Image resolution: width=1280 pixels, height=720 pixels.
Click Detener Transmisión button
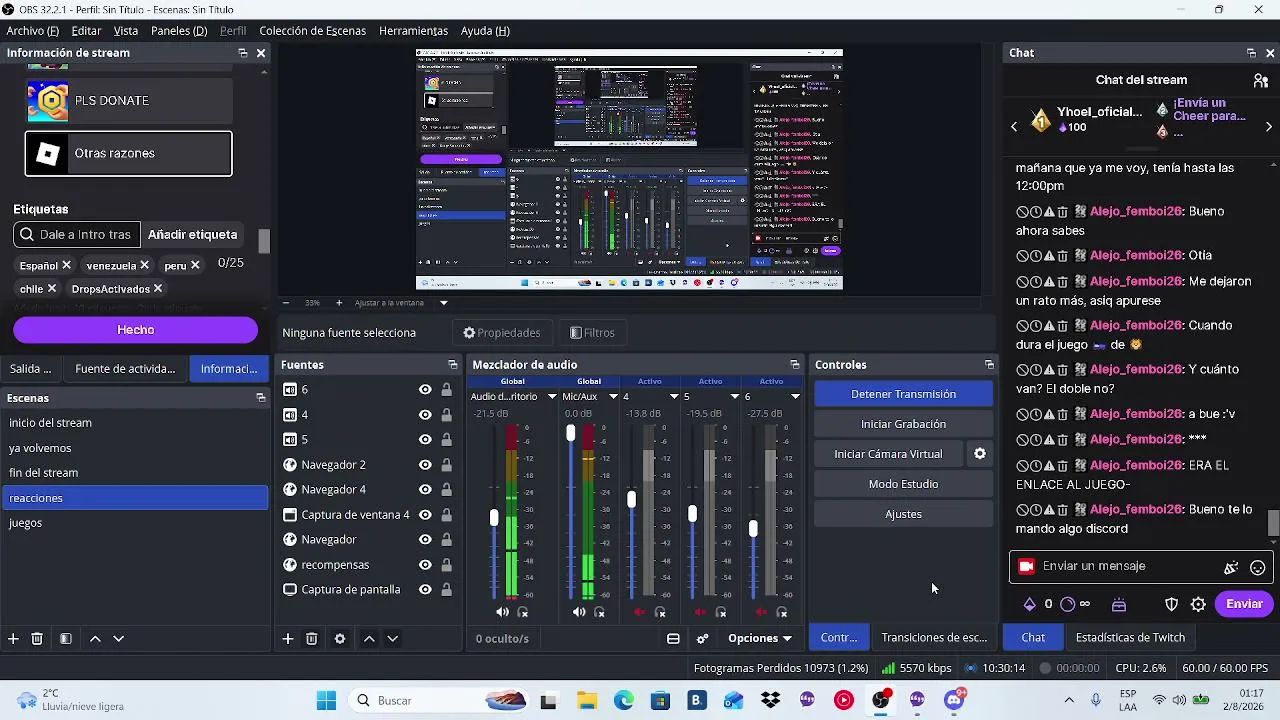904,394
